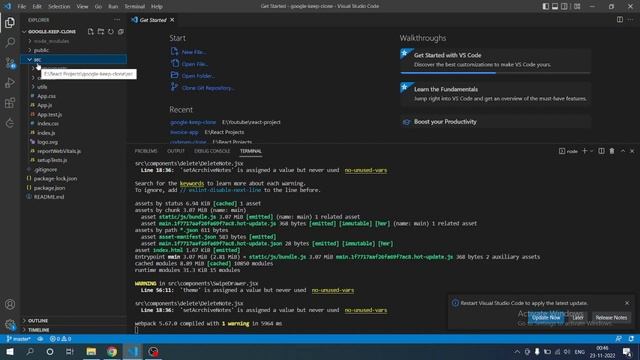Click the Update Now button

(x=546, y=318)
